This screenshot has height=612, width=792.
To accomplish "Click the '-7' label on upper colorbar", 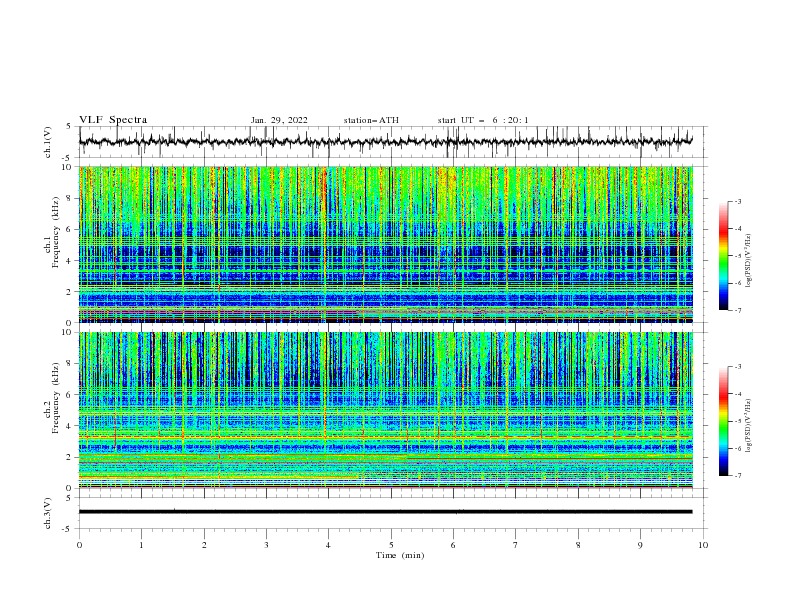I will pos(737,310).
